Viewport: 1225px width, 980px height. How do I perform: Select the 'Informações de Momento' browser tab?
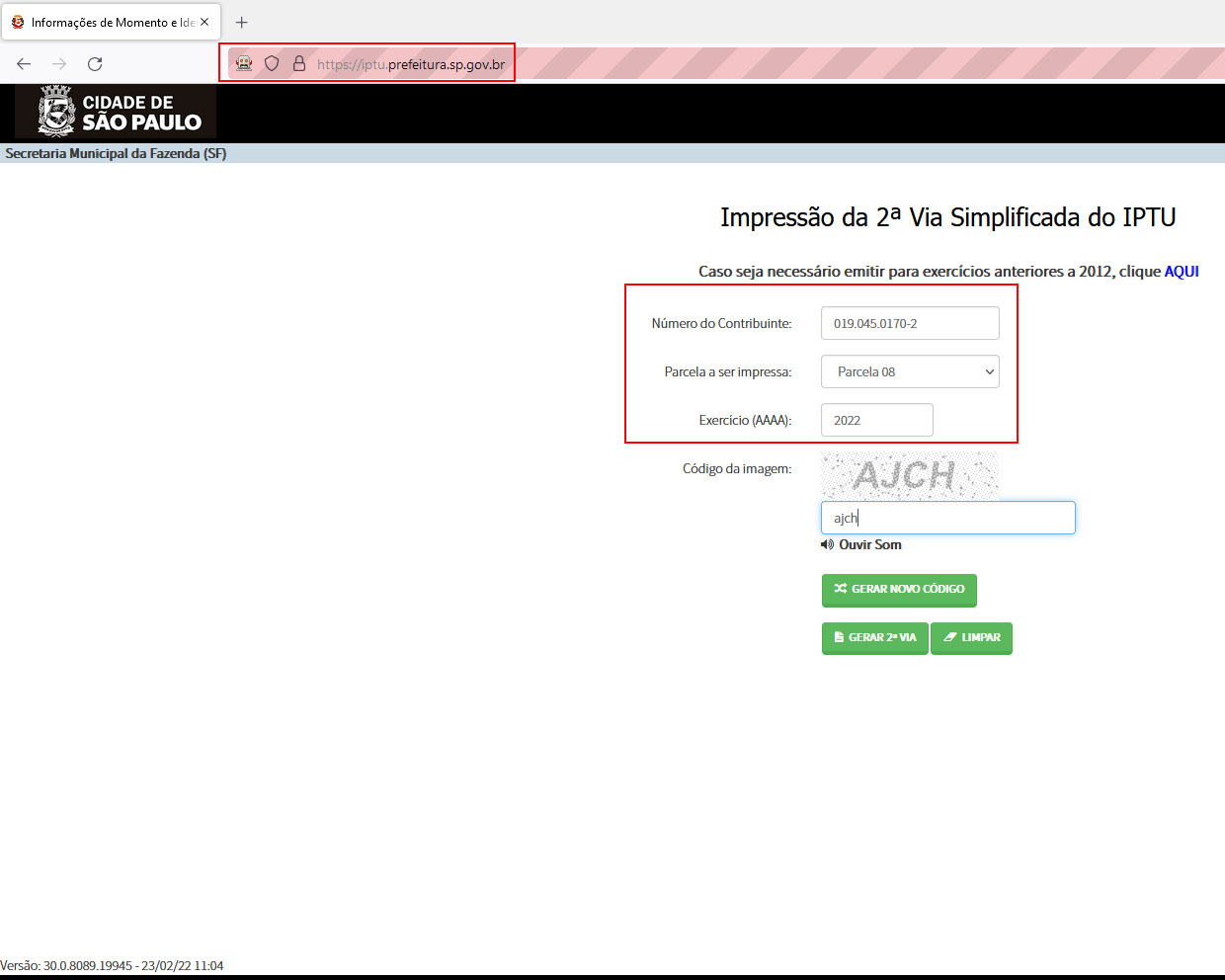point(111,22)
